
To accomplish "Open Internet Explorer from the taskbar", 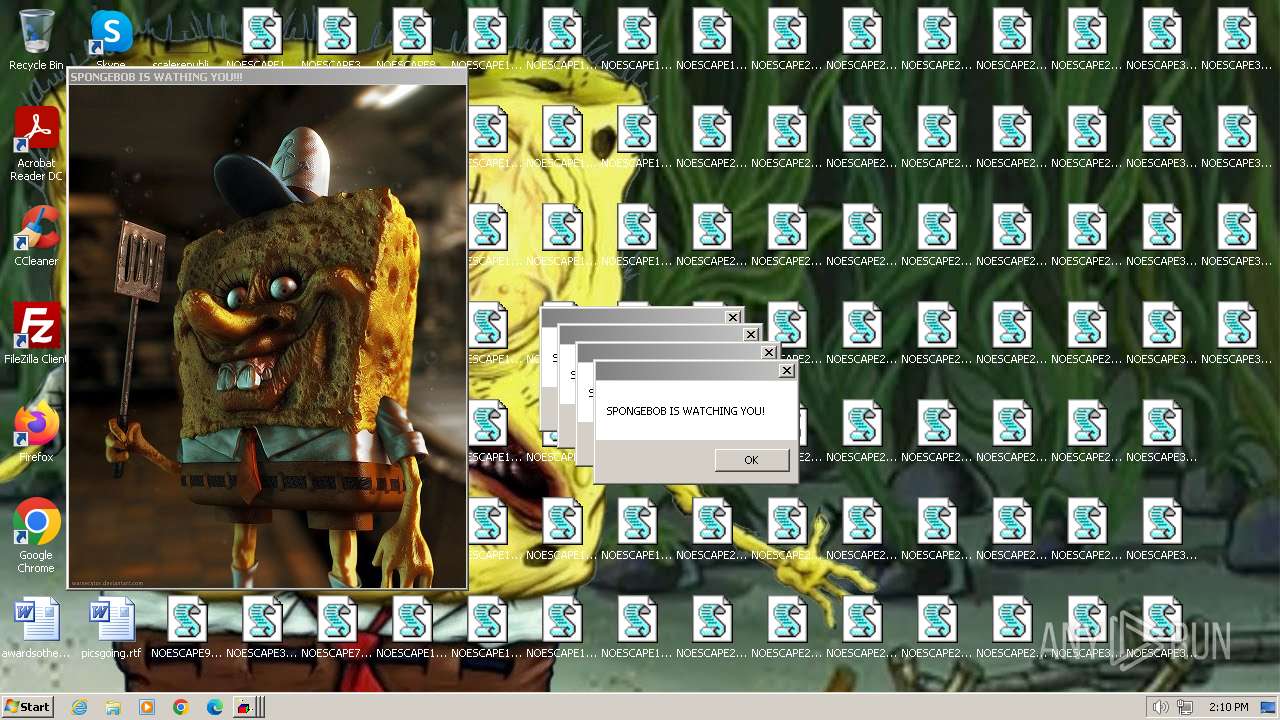I will (x=79, y=707).
